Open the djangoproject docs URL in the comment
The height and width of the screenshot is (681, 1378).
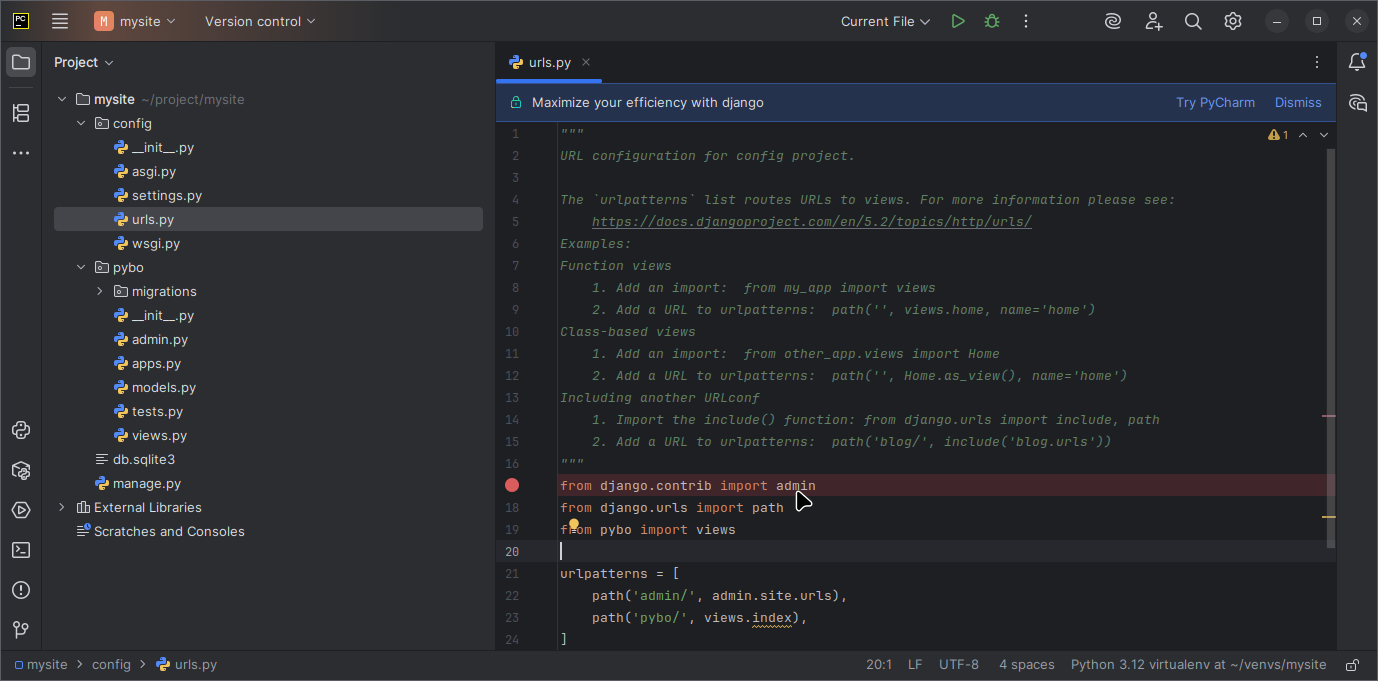click(811, 222)
